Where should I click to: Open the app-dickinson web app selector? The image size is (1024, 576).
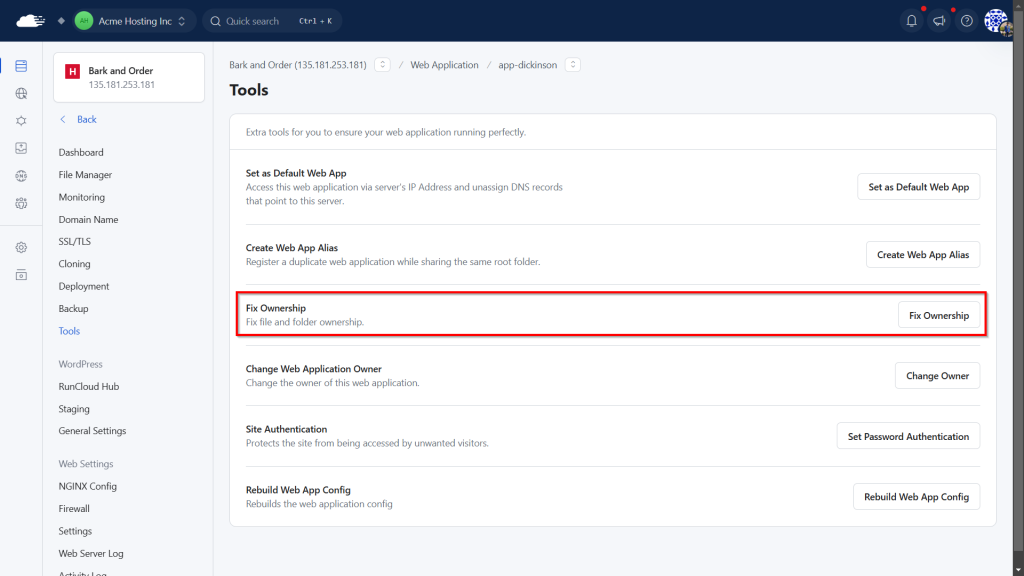pyautogui.click(x=572, y=65)
